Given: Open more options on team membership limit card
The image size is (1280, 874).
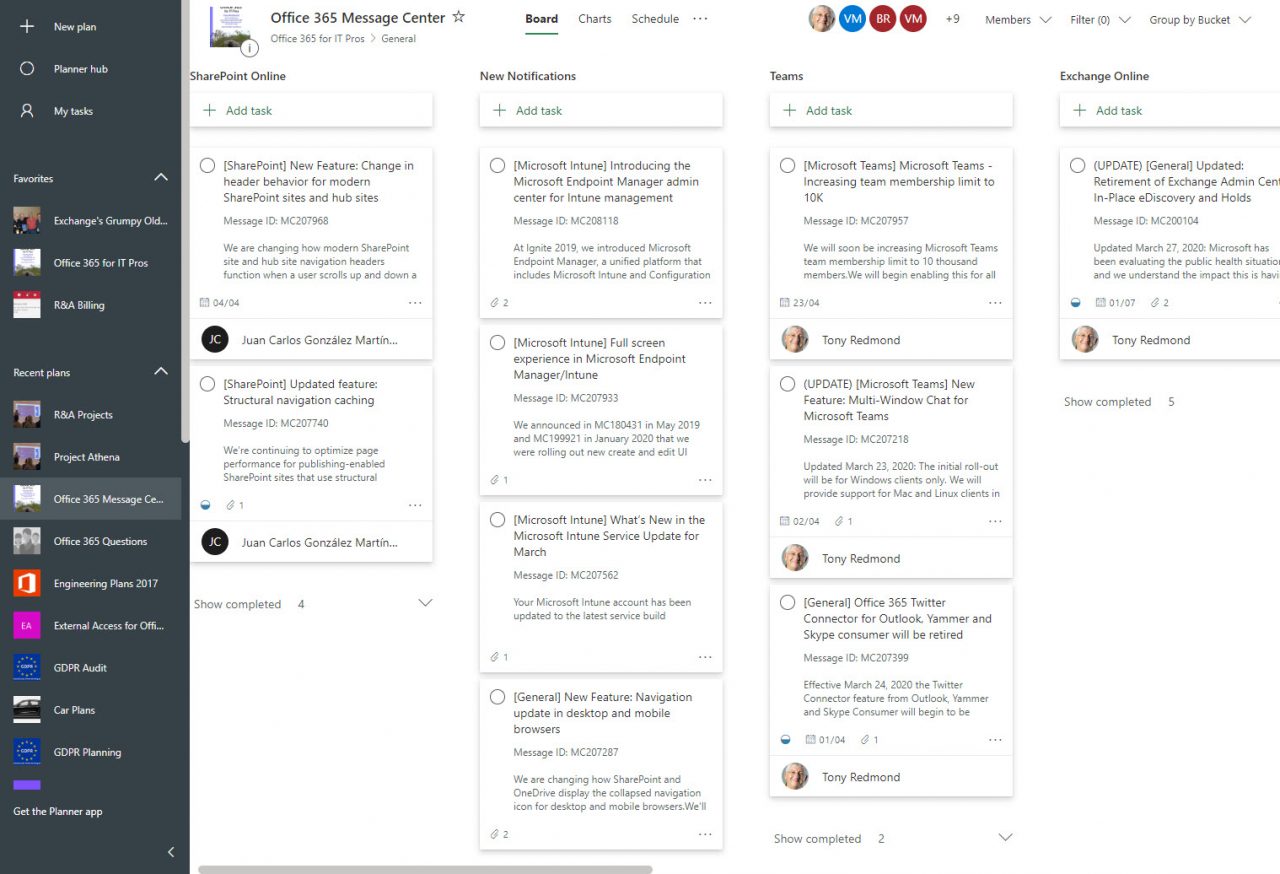Looking at the screenshot, I should pos(995,302).
